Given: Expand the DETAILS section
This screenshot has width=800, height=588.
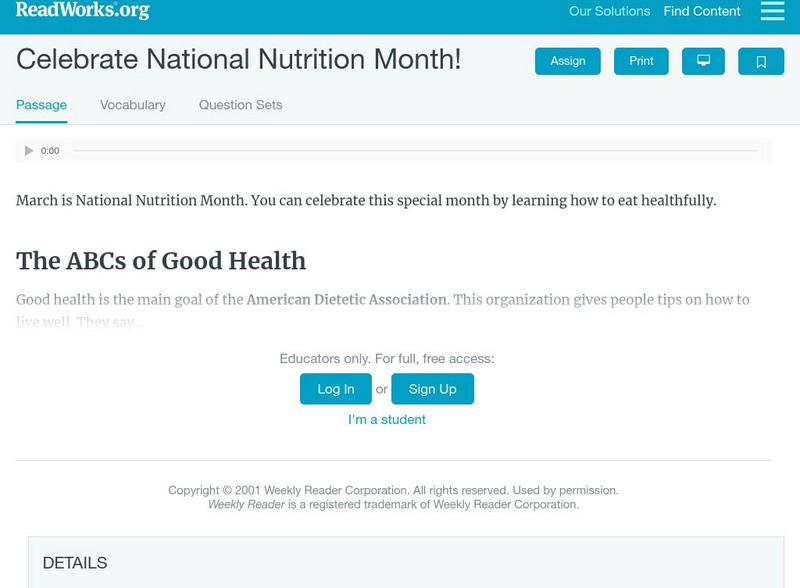Looking at the screenshot, I should coord(75,563).
